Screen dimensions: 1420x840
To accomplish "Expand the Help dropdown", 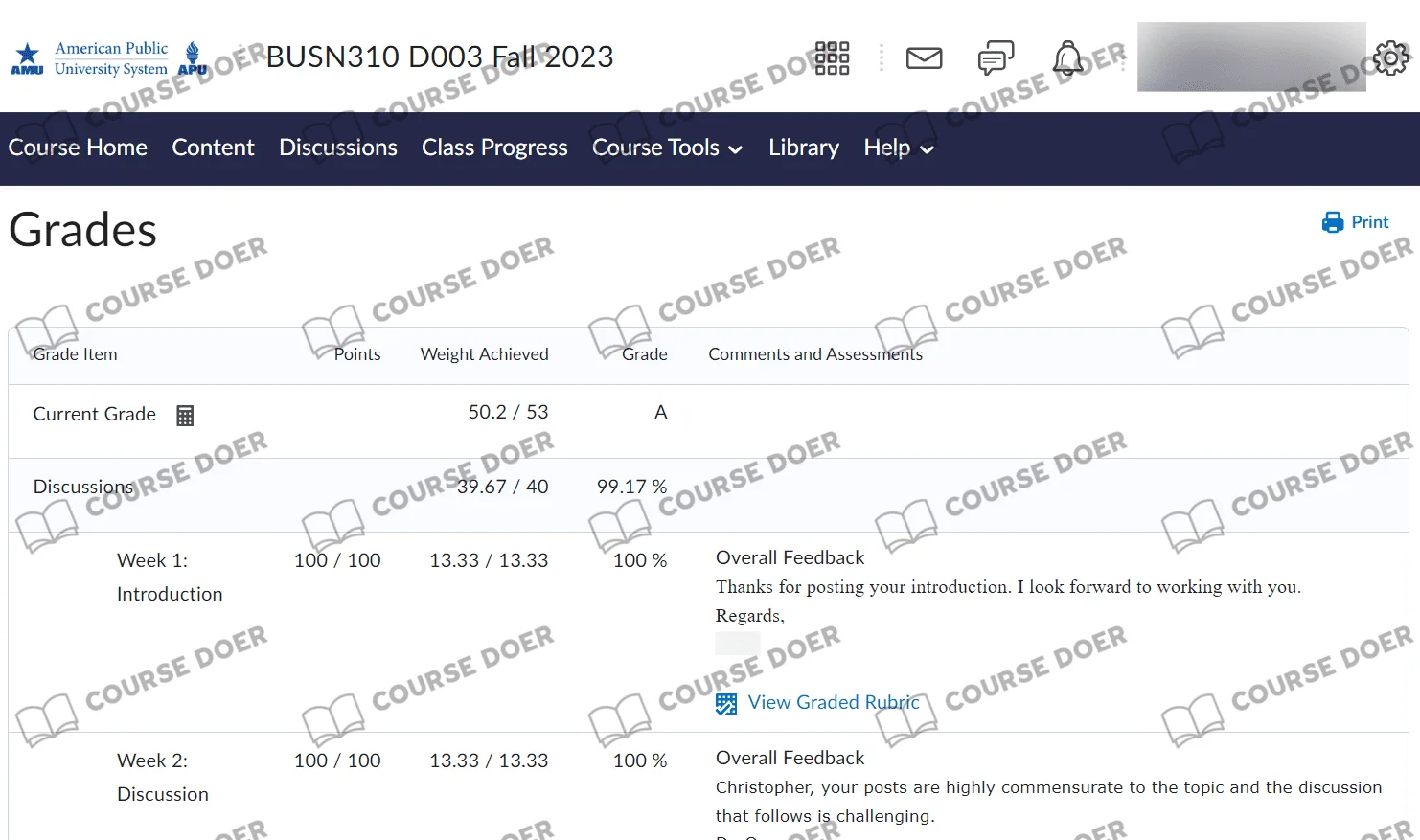I will click(x=899, y=148).
